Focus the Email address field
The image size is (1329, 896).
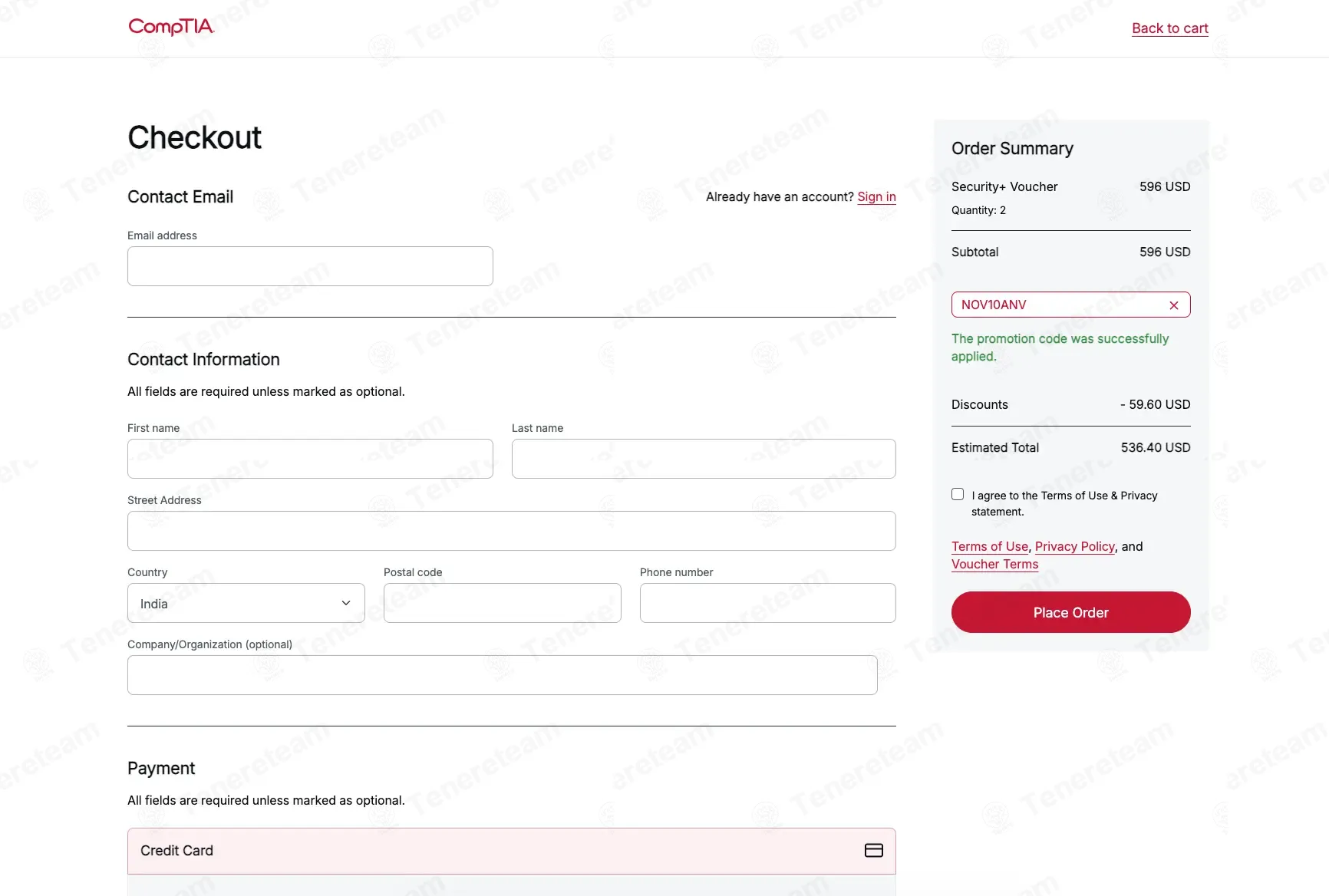coord(310,266)
